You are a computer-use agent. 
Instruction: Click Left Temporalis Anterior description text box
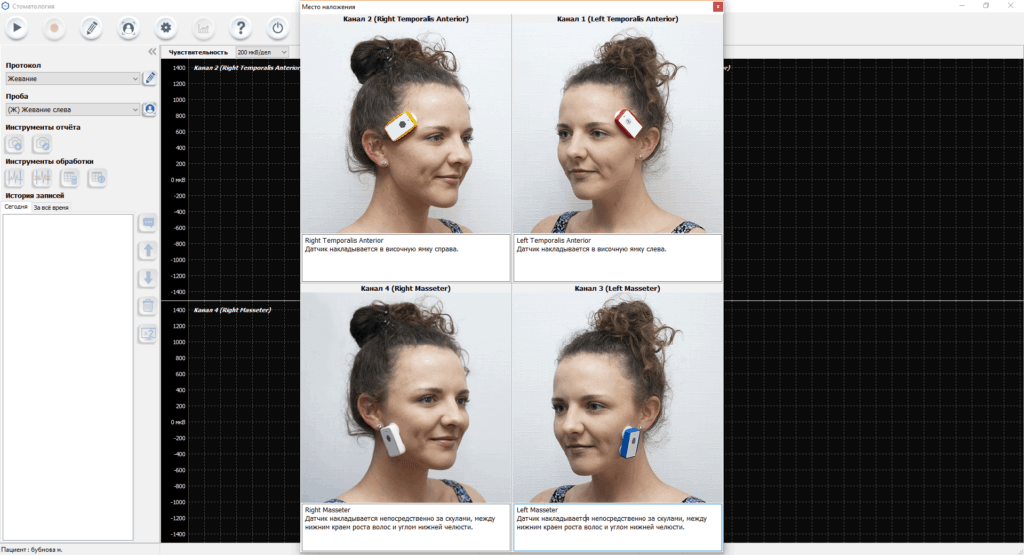[x=617, y=258]
